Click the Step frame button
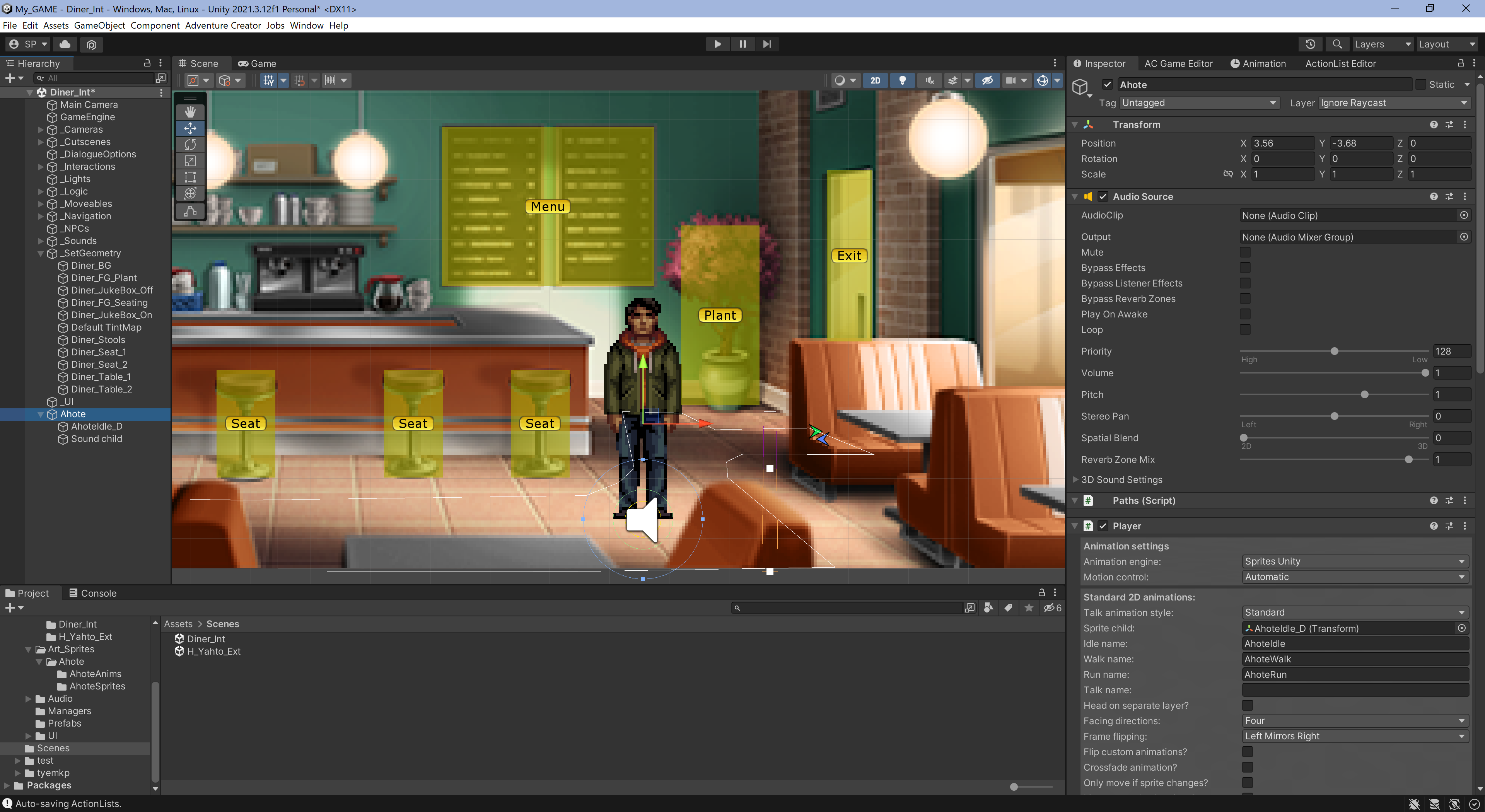 (767, 44)
